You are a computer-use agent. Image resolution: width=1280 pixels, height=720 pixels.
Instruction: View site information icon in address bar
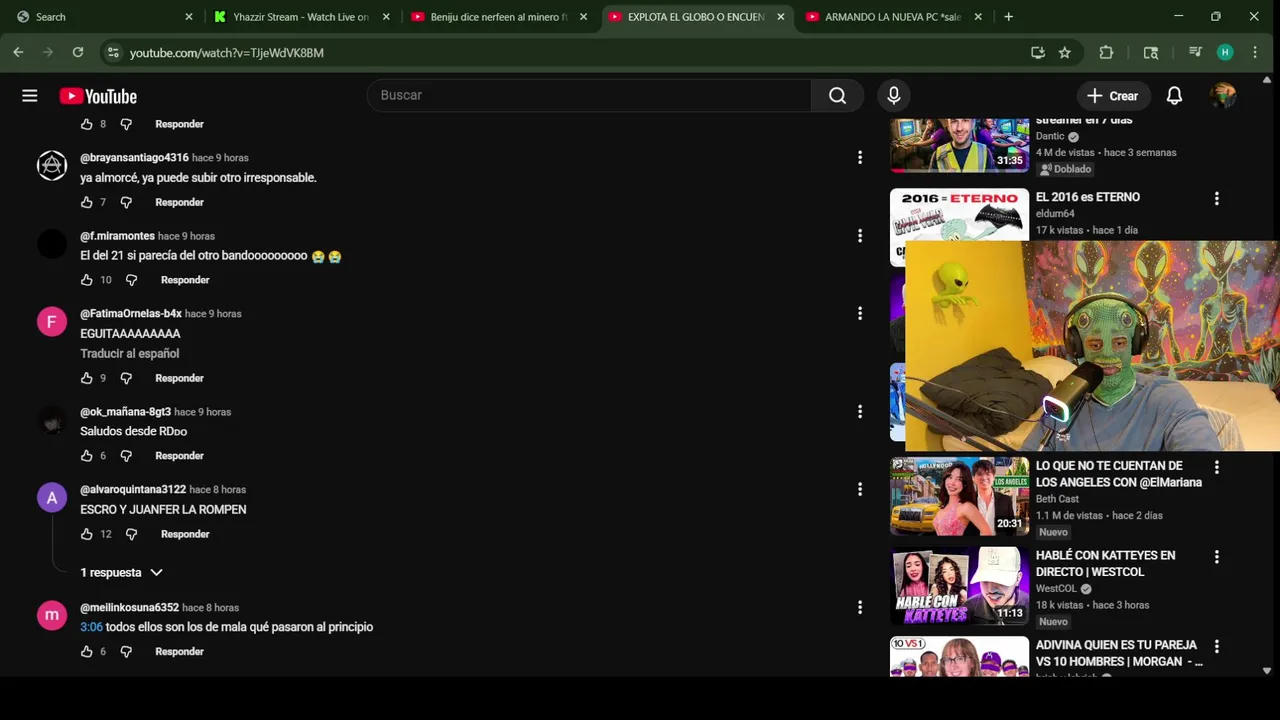[x=113, y=52]
